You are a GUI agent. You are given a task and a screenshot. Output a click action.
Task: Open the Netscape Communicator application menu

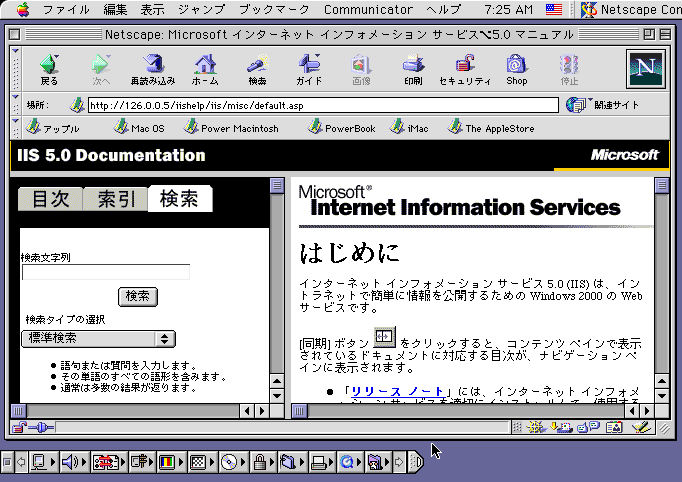(x=631, y=9)
